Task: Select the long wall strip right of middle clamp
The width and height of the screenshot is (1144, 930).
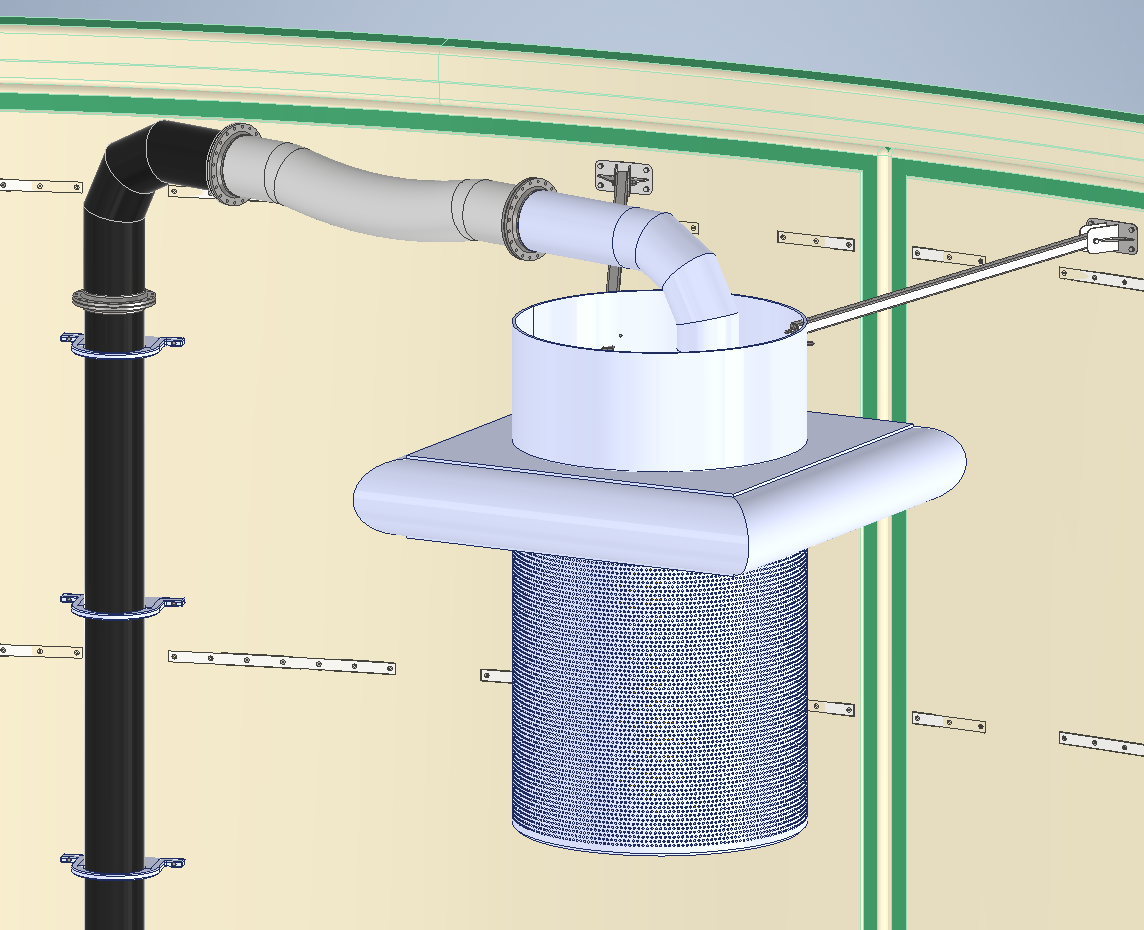Action: coord(282,662)
